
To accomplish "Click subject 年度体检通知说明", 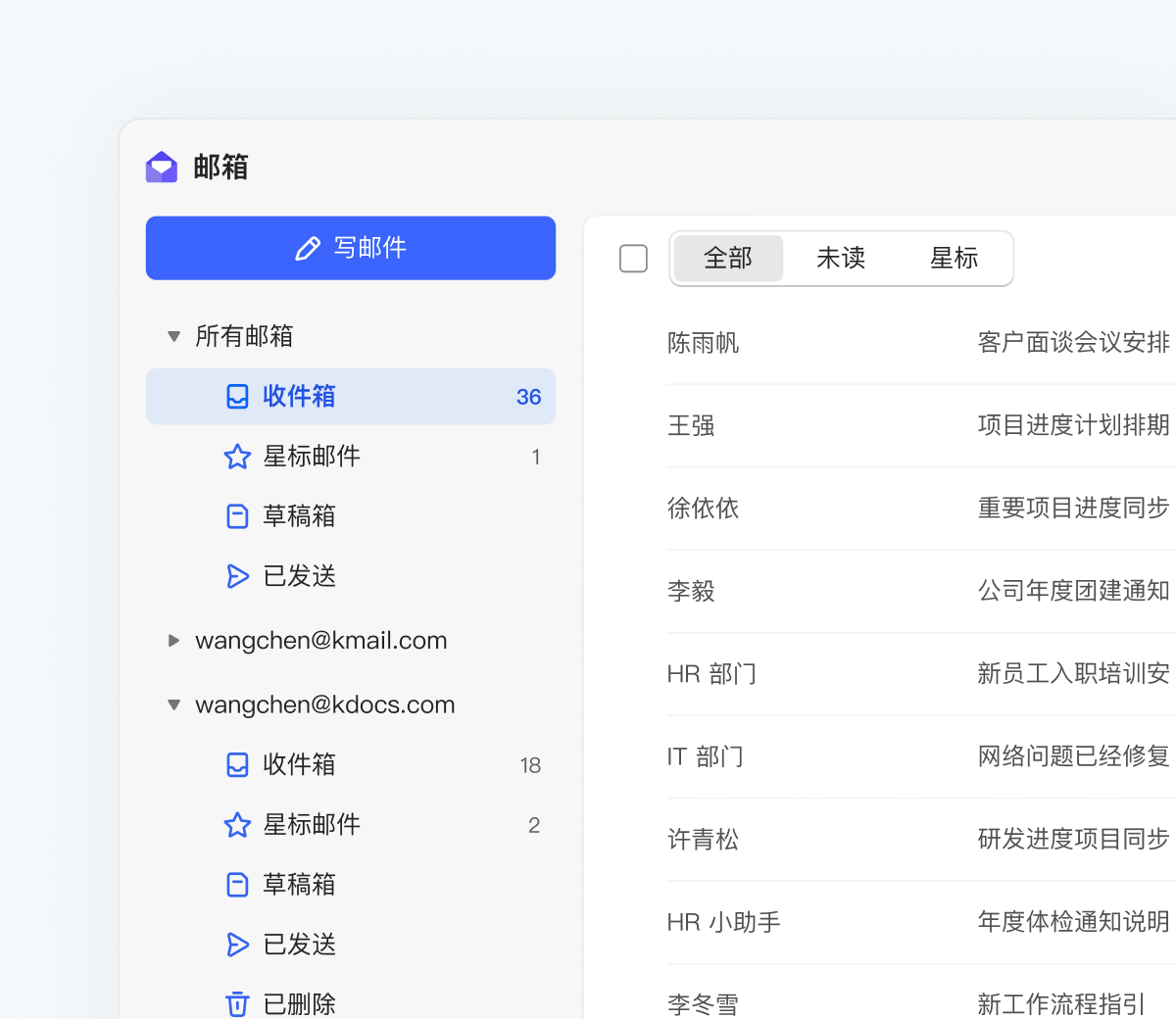I will (x=1074, y=921).
